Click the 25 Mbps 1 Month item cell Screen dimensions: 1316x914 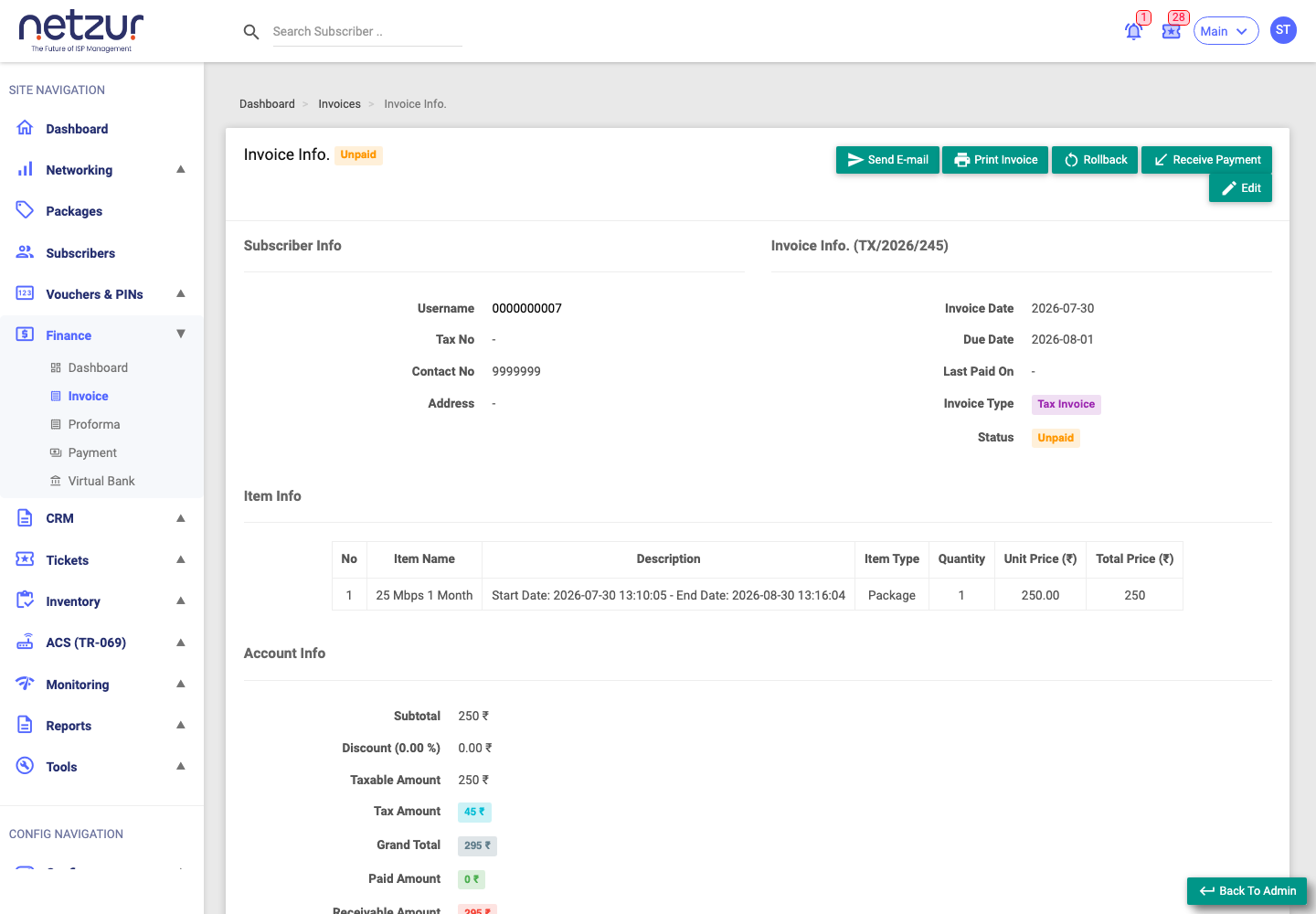[424, 595]
